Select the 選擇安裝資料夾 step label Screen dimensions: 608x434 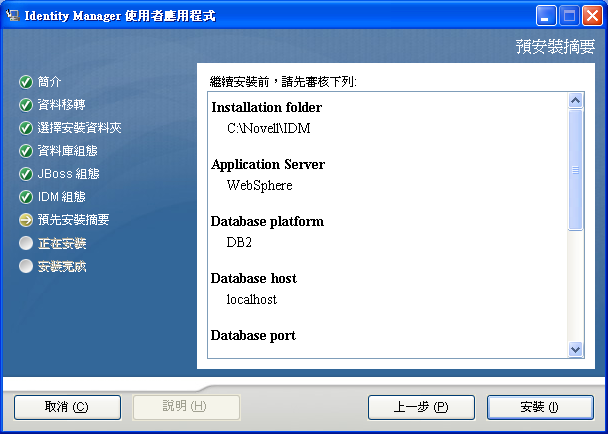coord(79,128)
